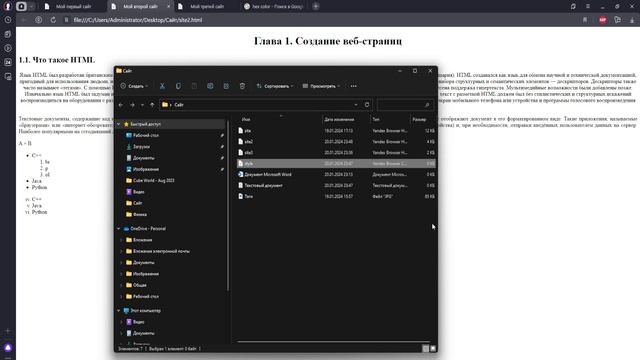This screenshot has height=360, width=640.
Task: Open browser menu hamburger icon
Action: coord(588,6)
